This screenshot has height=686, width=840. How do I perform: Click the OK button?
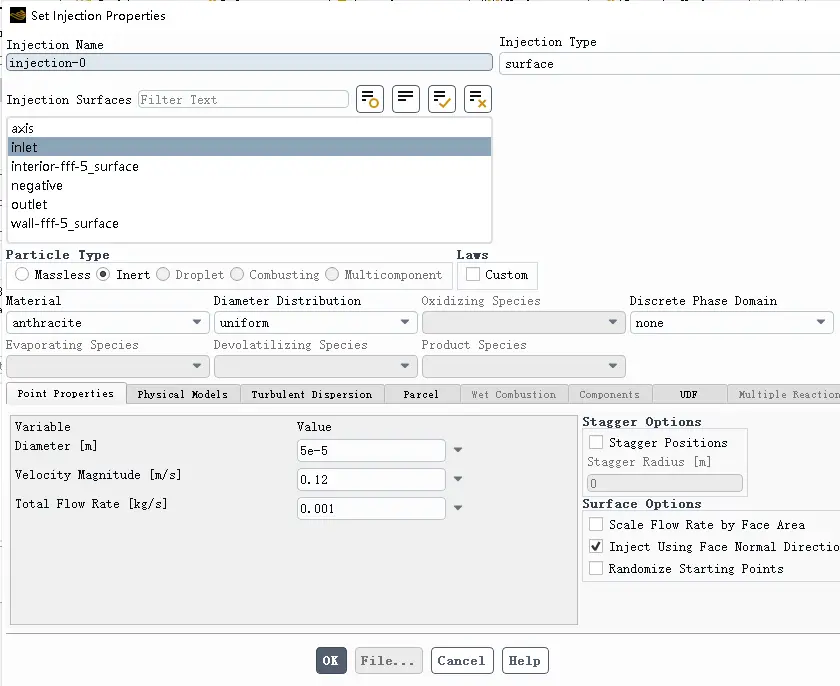click(331, 660)
